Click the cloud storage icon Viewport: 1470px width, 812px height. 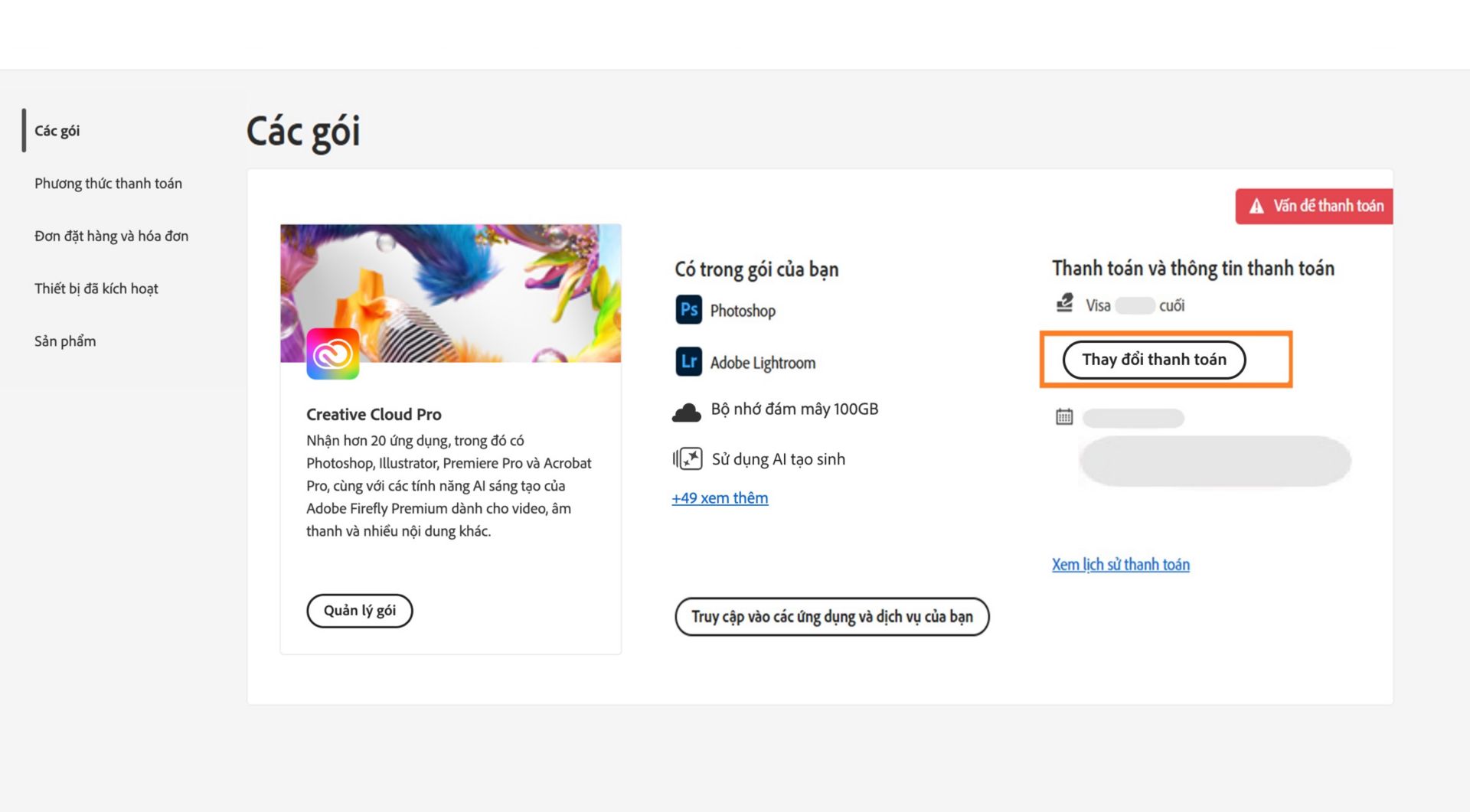point(686,413)
